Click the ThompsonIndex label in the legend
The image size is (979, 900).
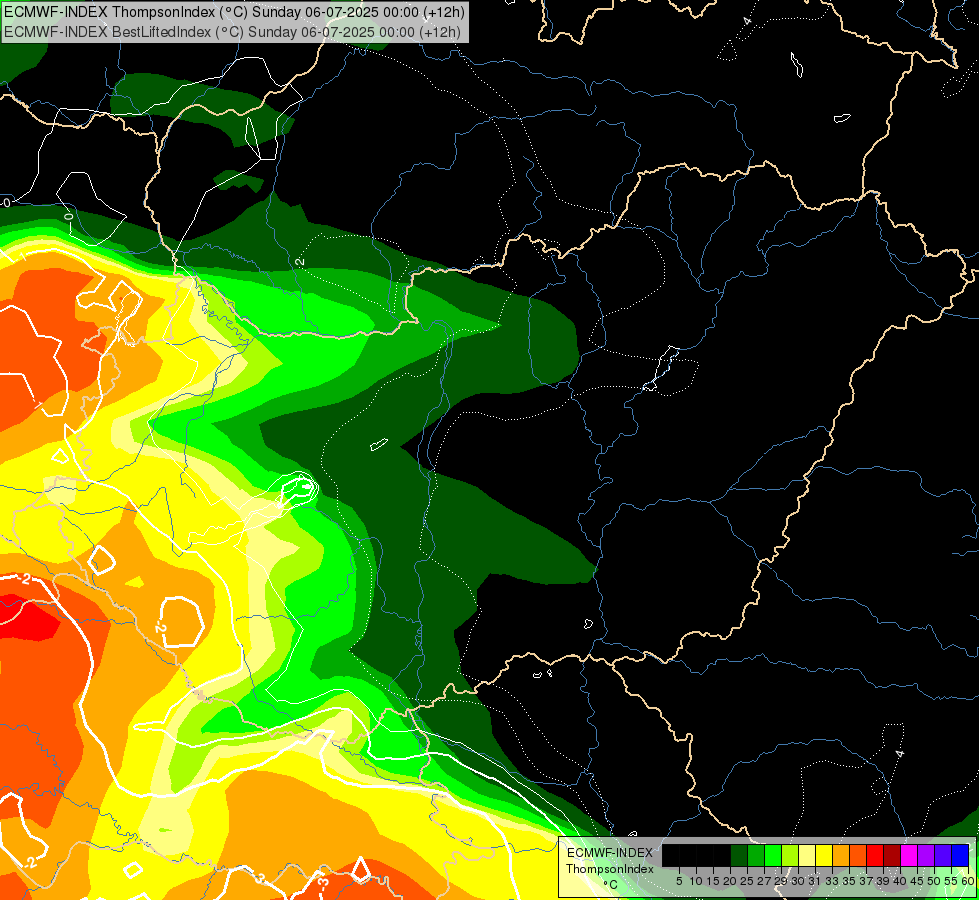[x=609, y=869]
